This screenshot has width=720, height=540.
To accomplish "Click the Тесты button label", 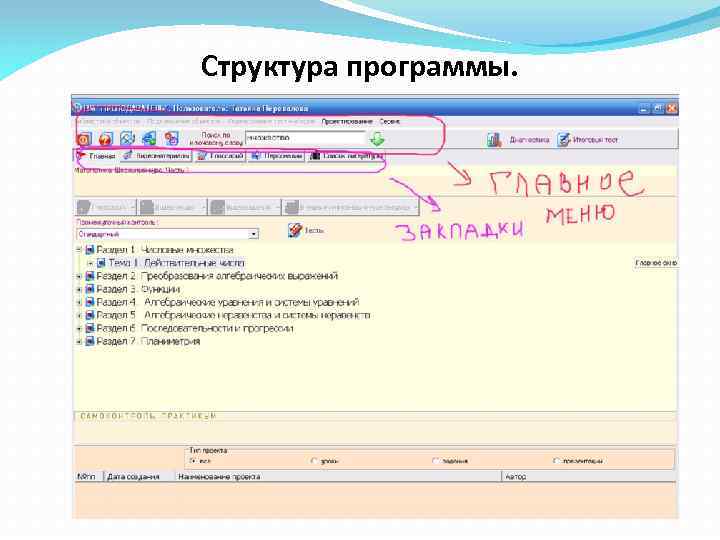I will tap(314, 231).
